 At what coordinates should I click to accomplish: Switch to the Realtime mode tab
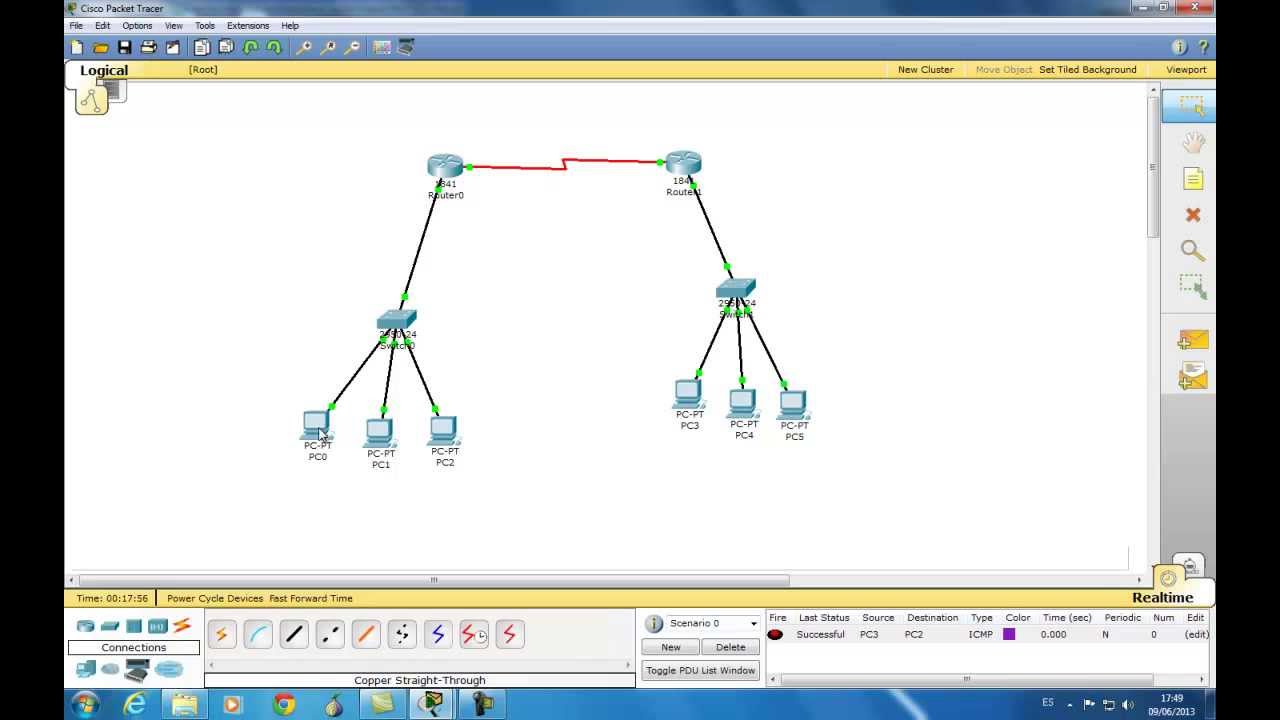[x=1162, y=597]
